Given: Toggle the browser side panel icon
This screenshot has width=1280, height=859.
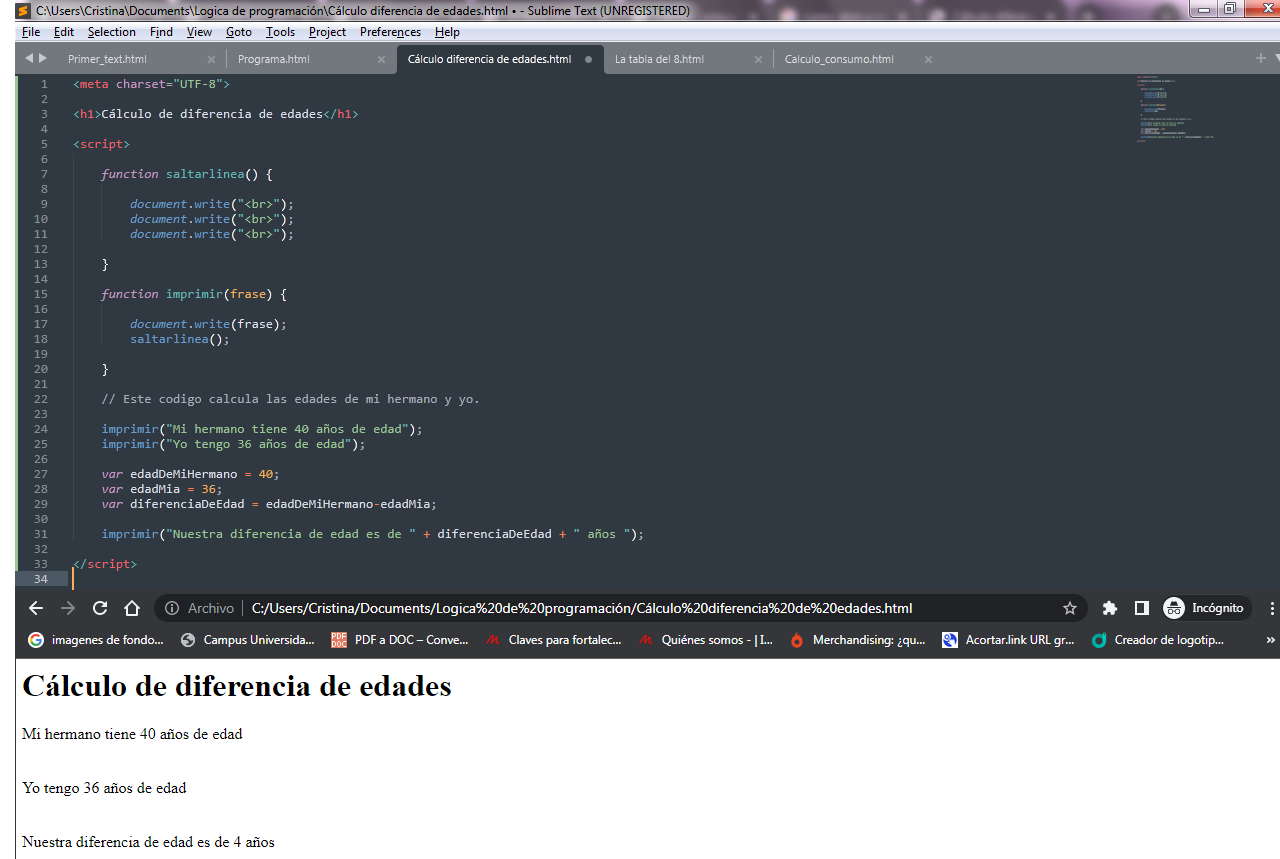Looking at the screenshot, I should click(x=1141, y=608).
